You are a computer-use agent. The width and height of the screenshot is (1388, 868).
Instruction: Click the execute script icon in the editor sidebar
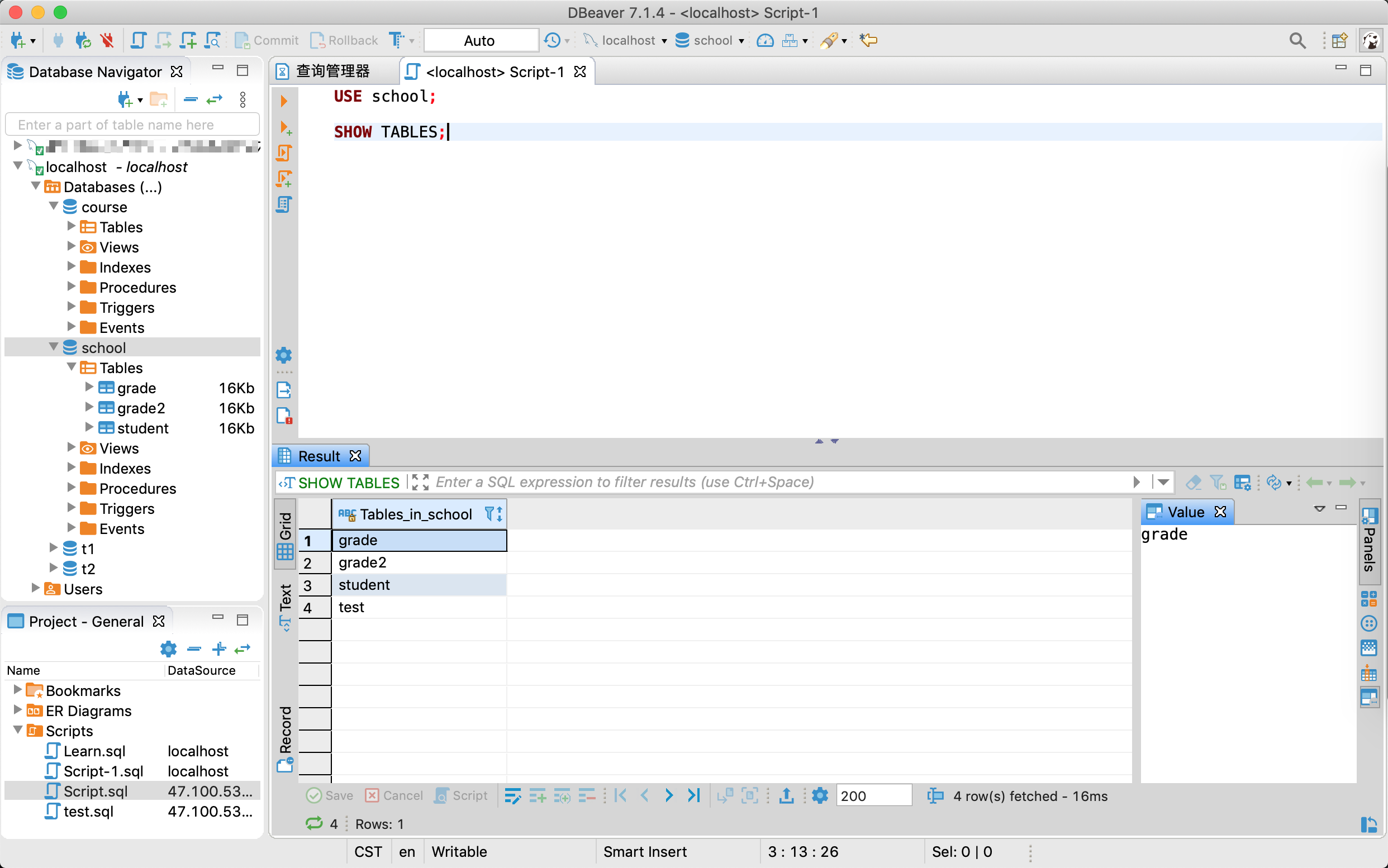coord(284,152)
